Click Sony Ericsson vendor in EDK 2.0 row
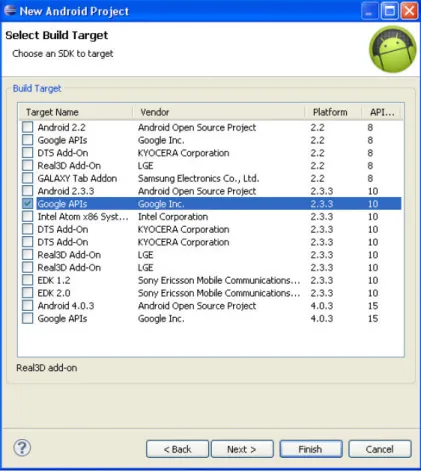421x472 pixels. [219, 293]
